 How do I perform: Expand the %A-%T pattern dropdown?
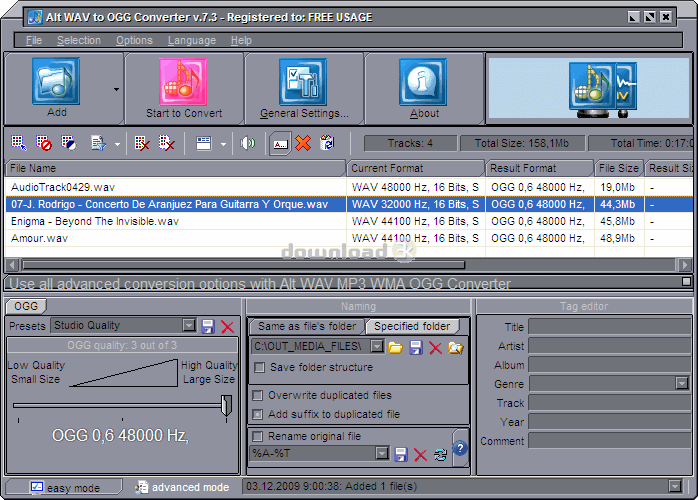click(381, 453)
